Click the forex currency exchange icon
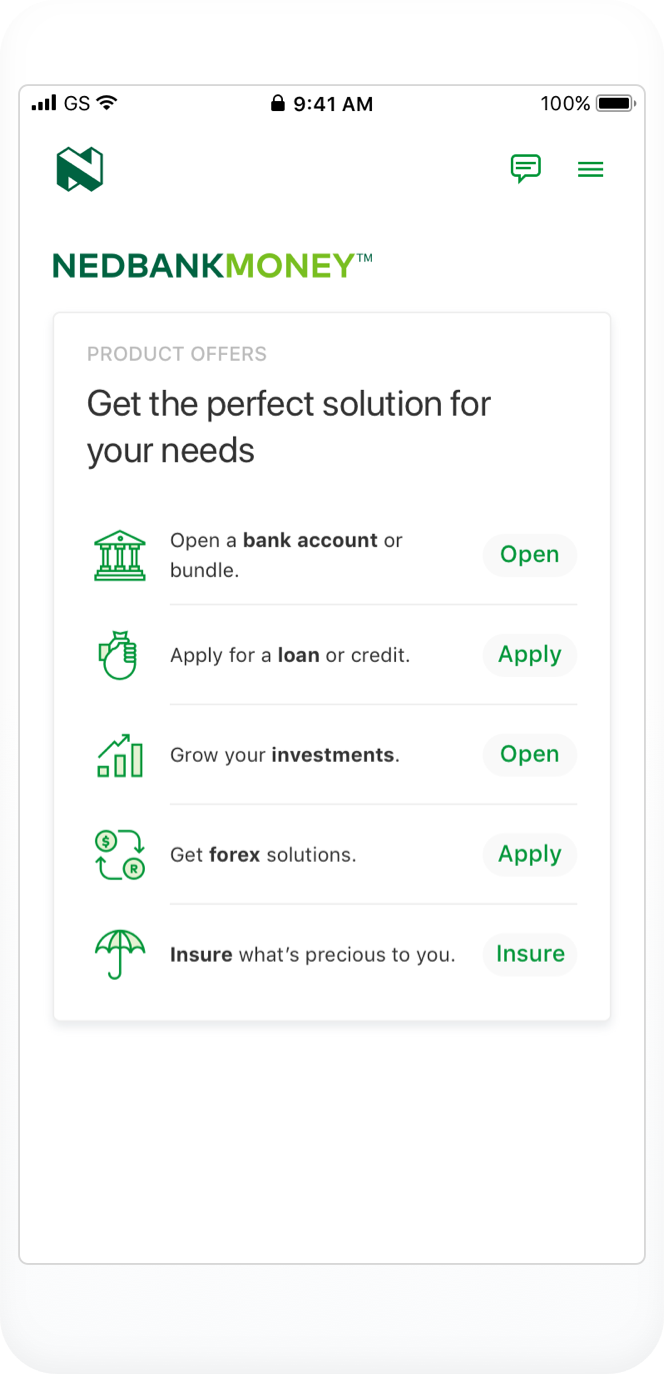This screenshot has width=664, height=1374. 120,854
